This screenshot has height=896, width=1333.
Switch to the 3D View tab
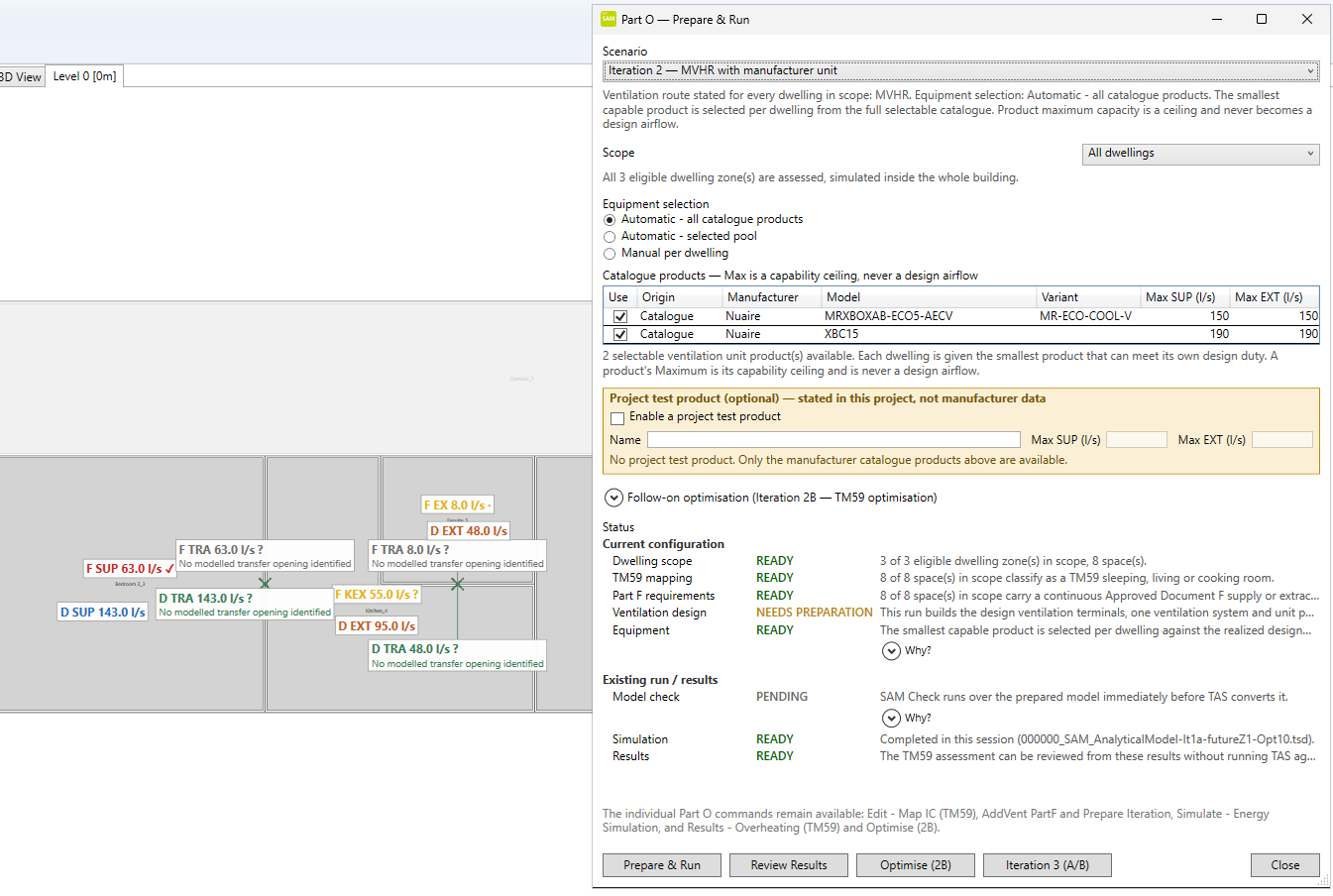coord(21,77)
